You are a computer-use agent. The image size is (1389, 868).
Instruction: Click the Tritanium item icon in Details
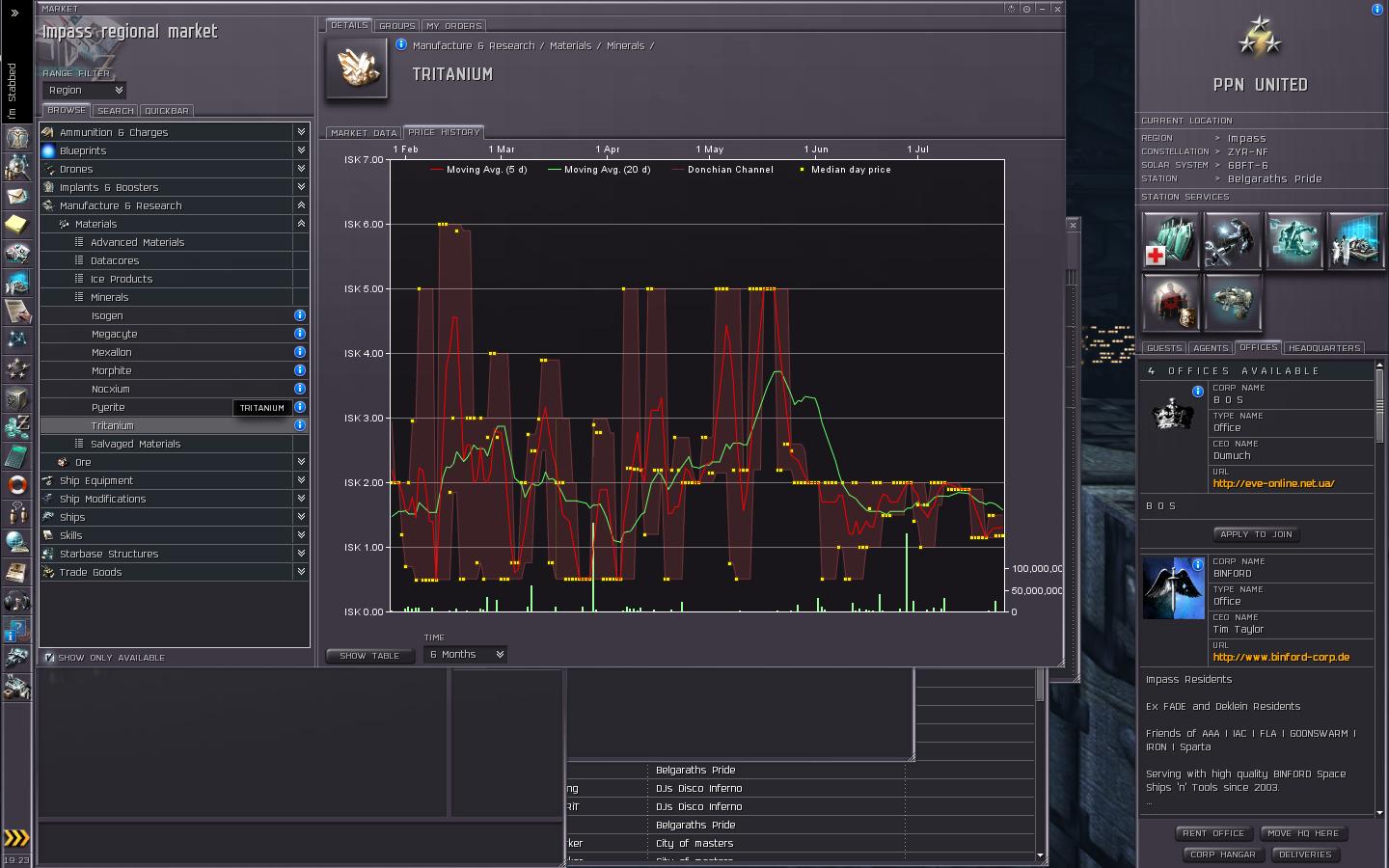click(357, 68)
